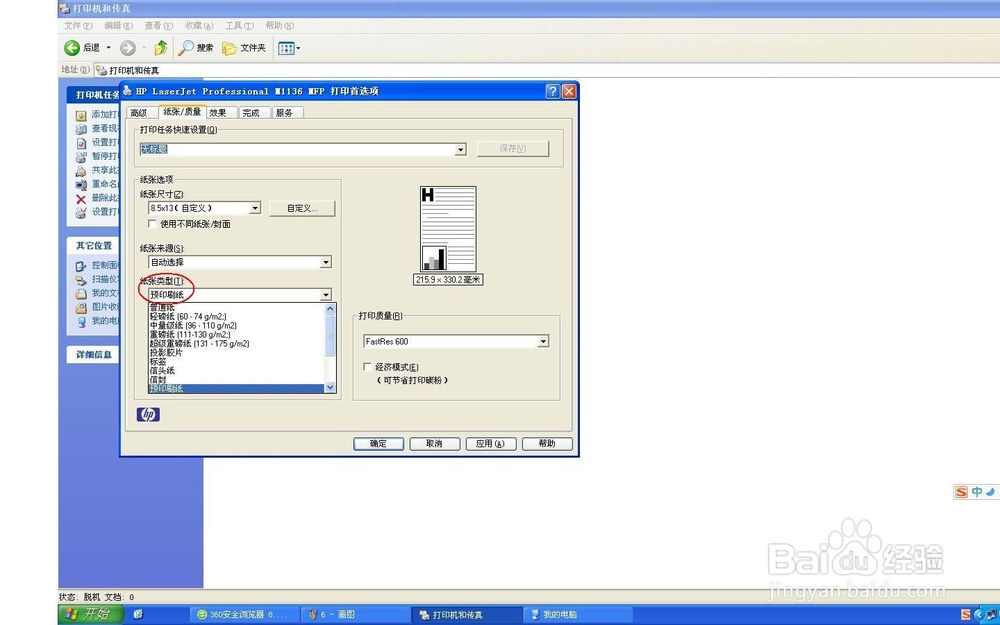Viewport: 1000px width, 625px height.
Task: Click the Start (开始) button
Action: pyautogui.click(x=92, y=614)
